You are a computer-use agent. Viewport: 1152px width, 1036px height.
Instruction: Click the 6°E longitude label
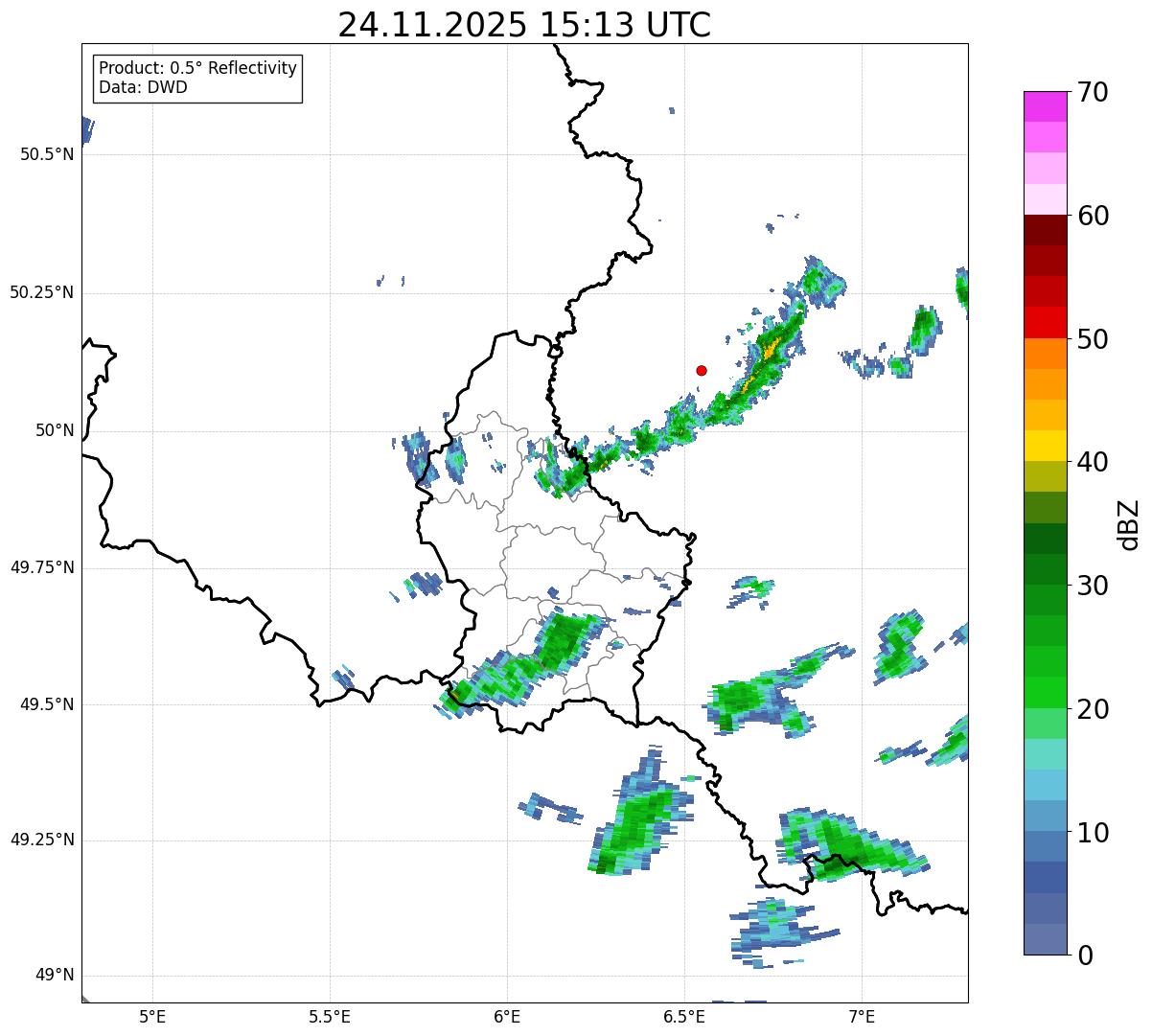coord(507,1016)
